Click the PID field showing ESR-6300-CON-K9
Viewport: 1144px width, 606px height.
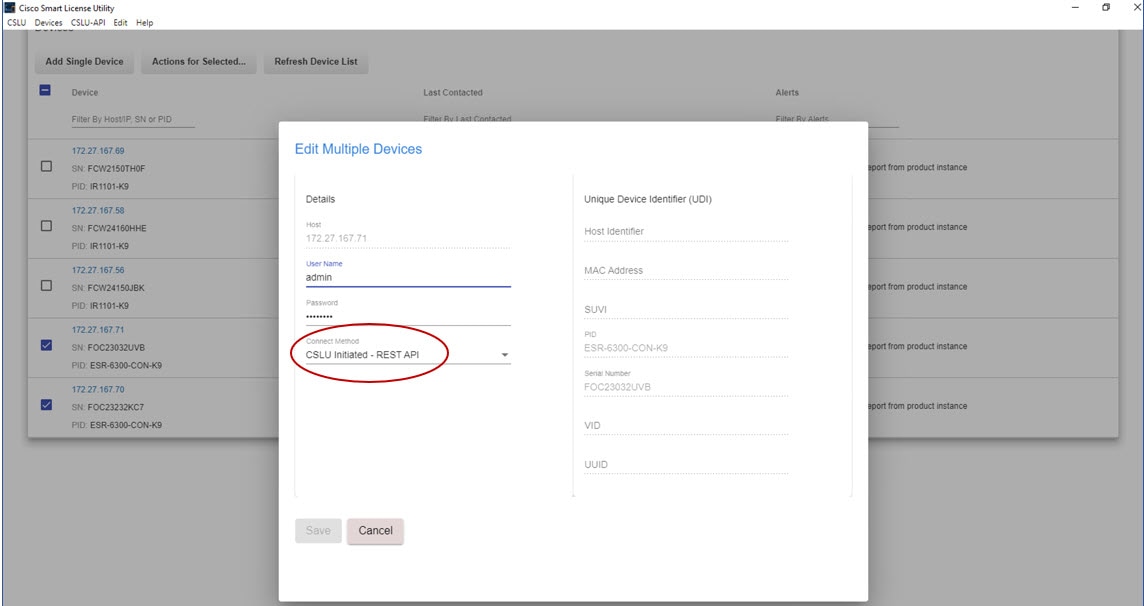[x=686, y=348]
